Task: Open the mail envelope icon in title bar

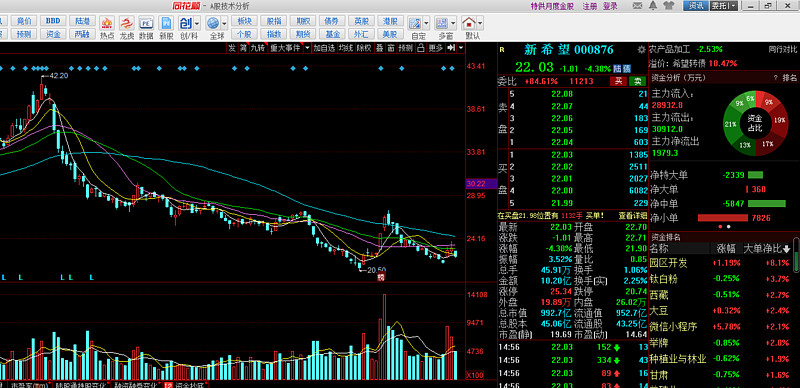Action: 637,6
